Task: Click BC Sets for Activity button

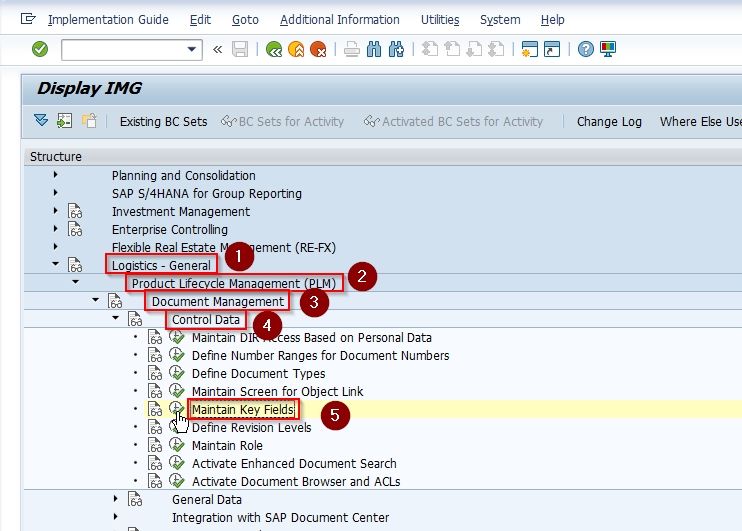Action: [283, 122]
